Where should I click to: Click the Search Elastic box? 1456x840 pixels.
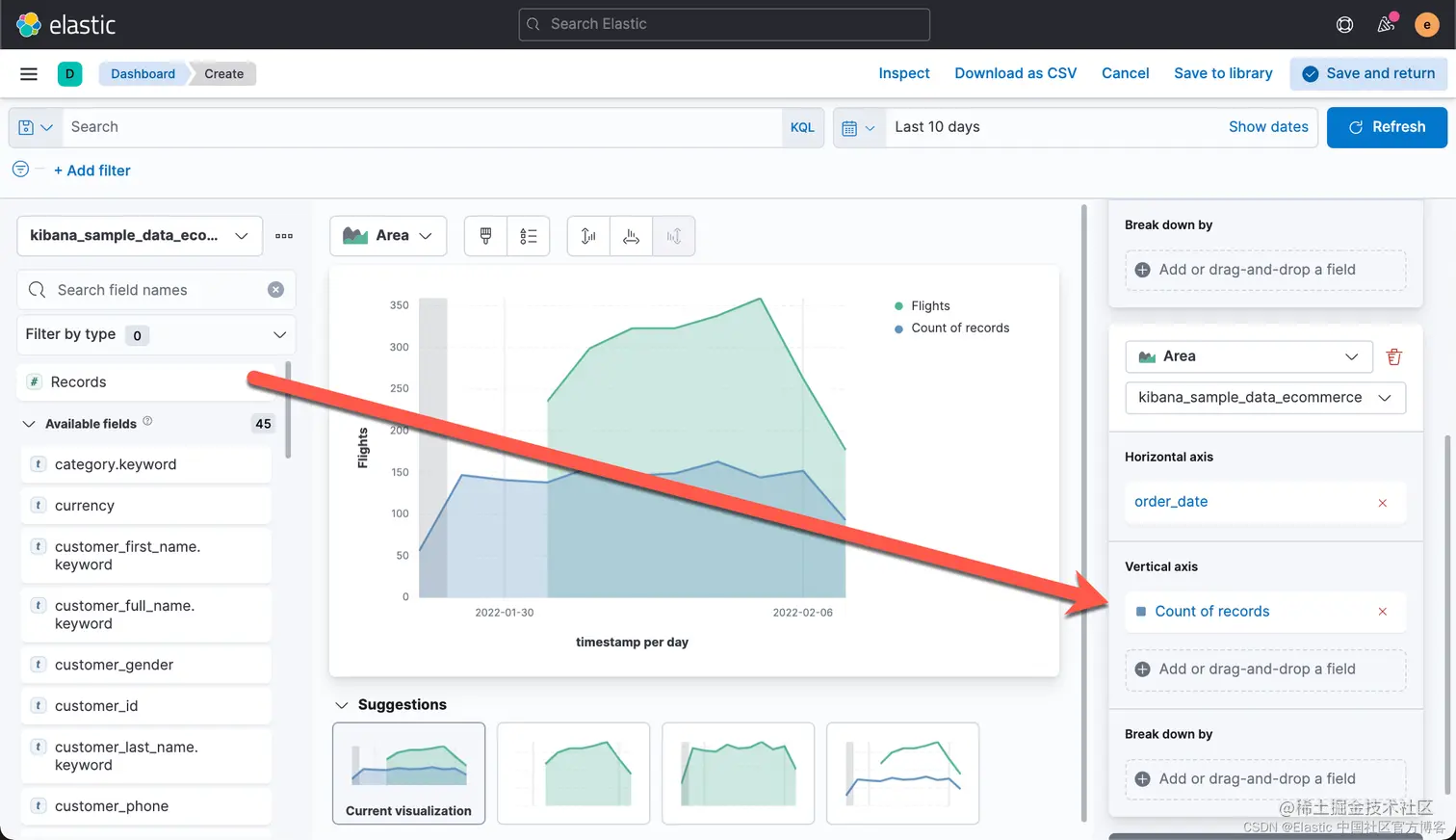(x=724, y=24)
